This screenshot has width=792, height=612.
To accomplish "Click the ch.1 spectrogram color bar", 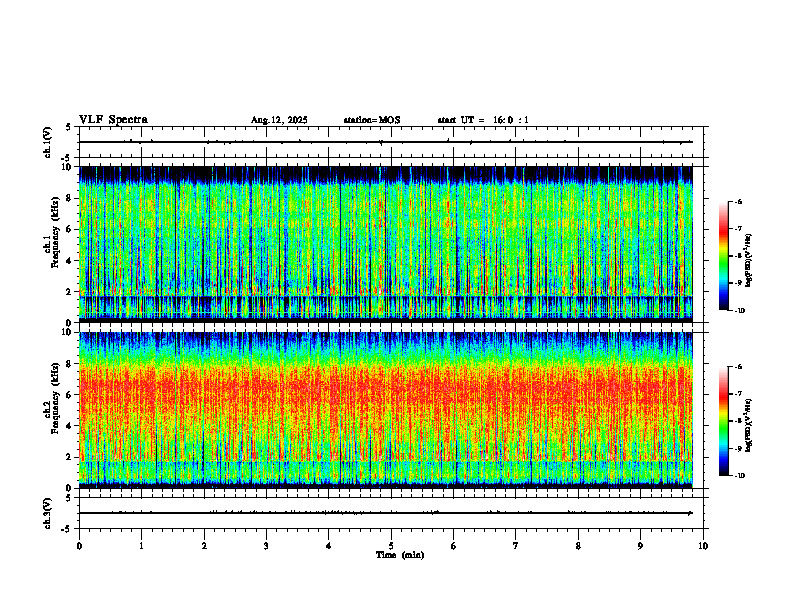I will 723,256.
